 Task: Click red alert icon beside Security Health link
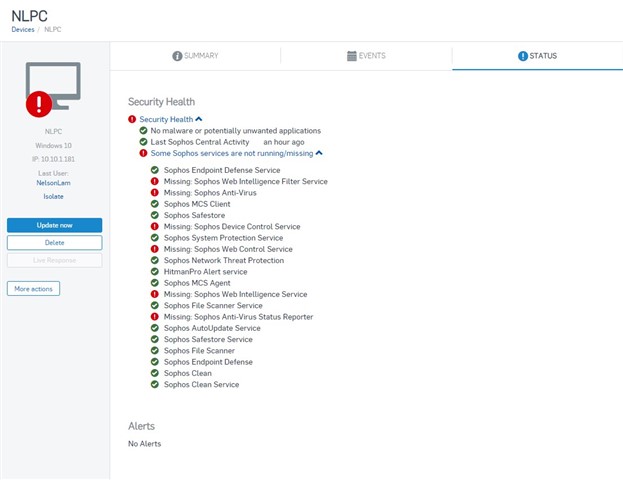[132, 119]
